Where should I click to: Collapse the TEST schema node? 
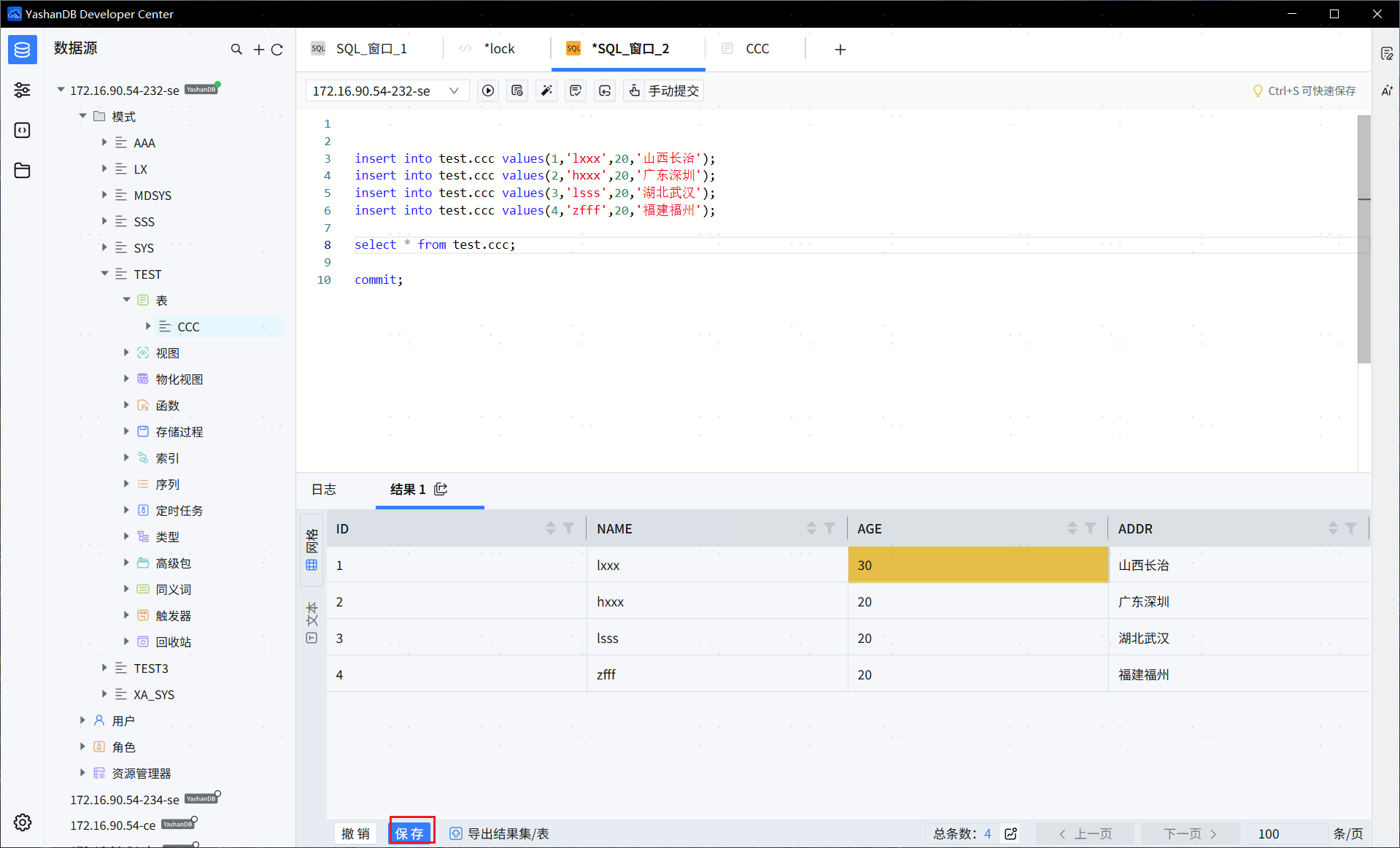tap(104, 274)
